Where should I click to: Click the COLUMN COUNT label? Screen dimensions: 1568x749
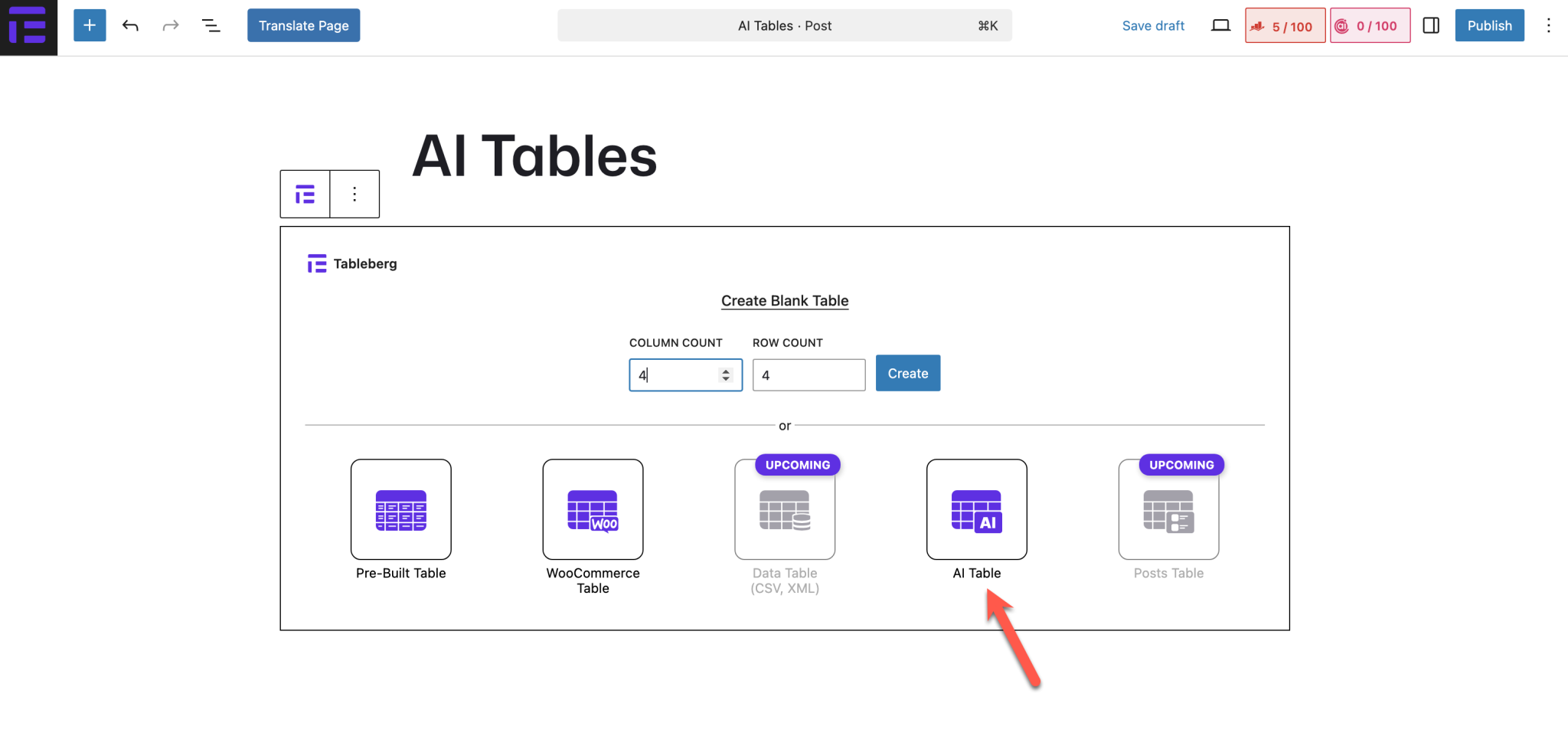tap(676, 343)
